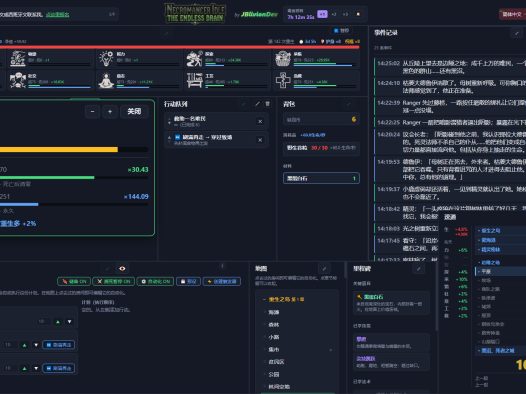Expand the first action queue entry arrow
Screen dimensions: 526x394
[x=169, y=122]
